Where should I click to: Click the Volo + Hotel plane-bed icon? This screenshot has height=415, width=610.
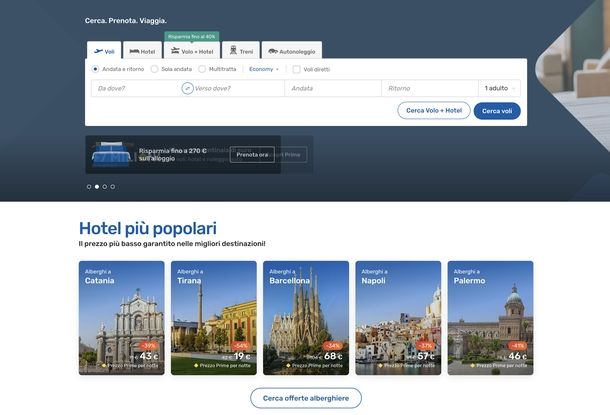tap(175, 50)
